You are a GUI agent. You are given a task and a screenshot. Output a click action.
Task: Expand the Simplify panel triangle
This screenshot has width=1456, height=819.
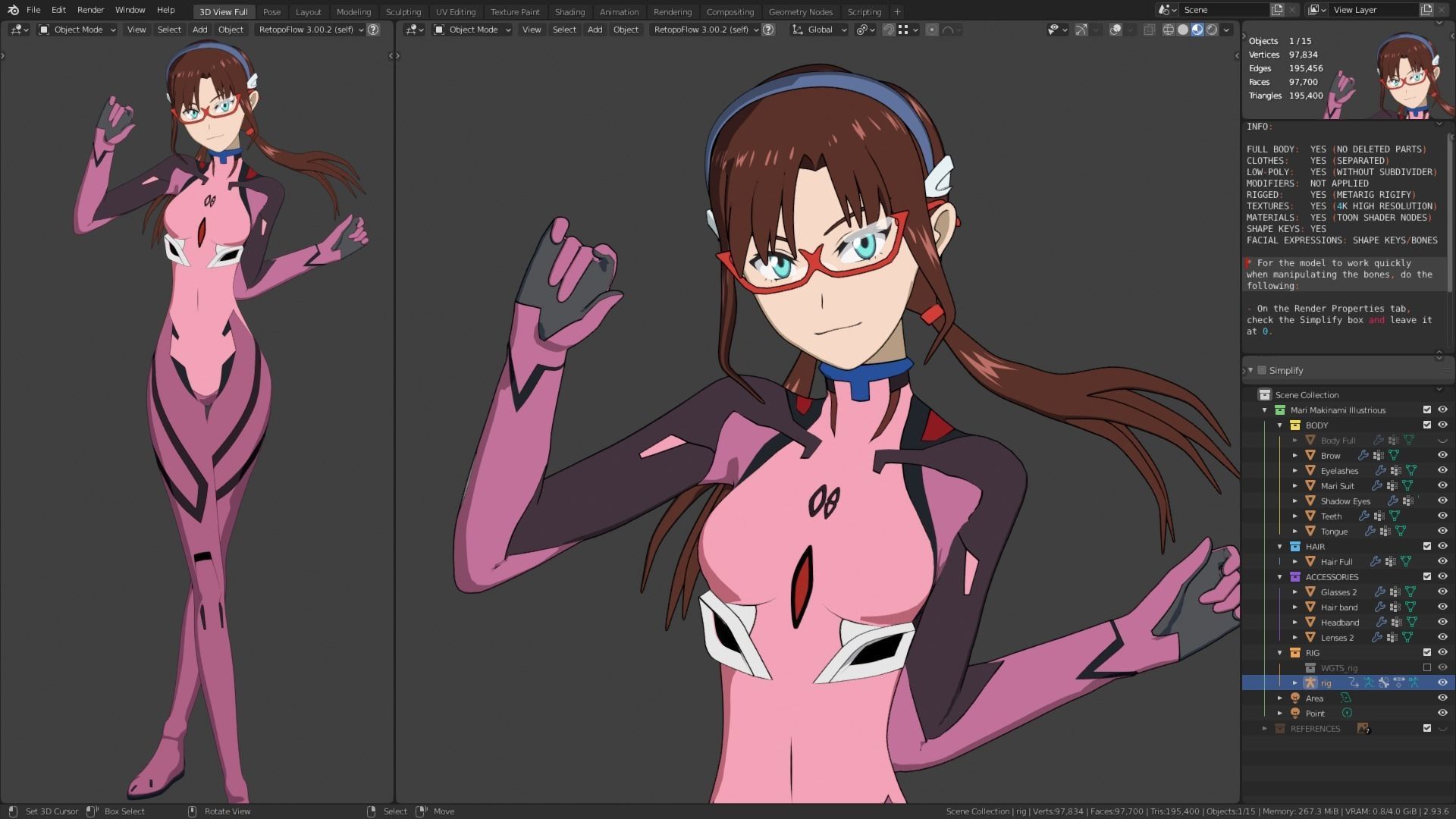[x=1250, y=370]
